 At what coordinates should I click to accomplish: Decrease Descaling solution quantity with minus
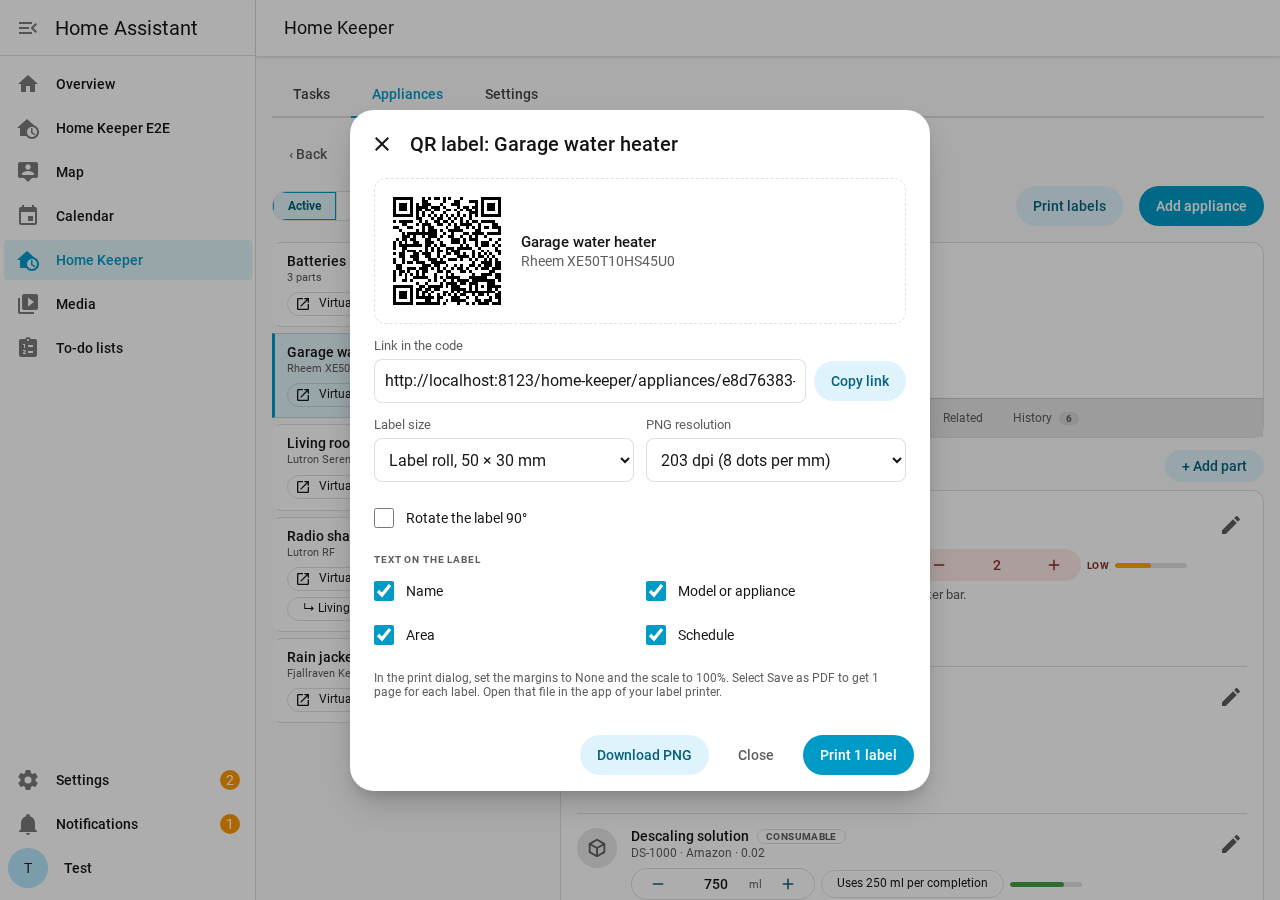tap(658, 884)
